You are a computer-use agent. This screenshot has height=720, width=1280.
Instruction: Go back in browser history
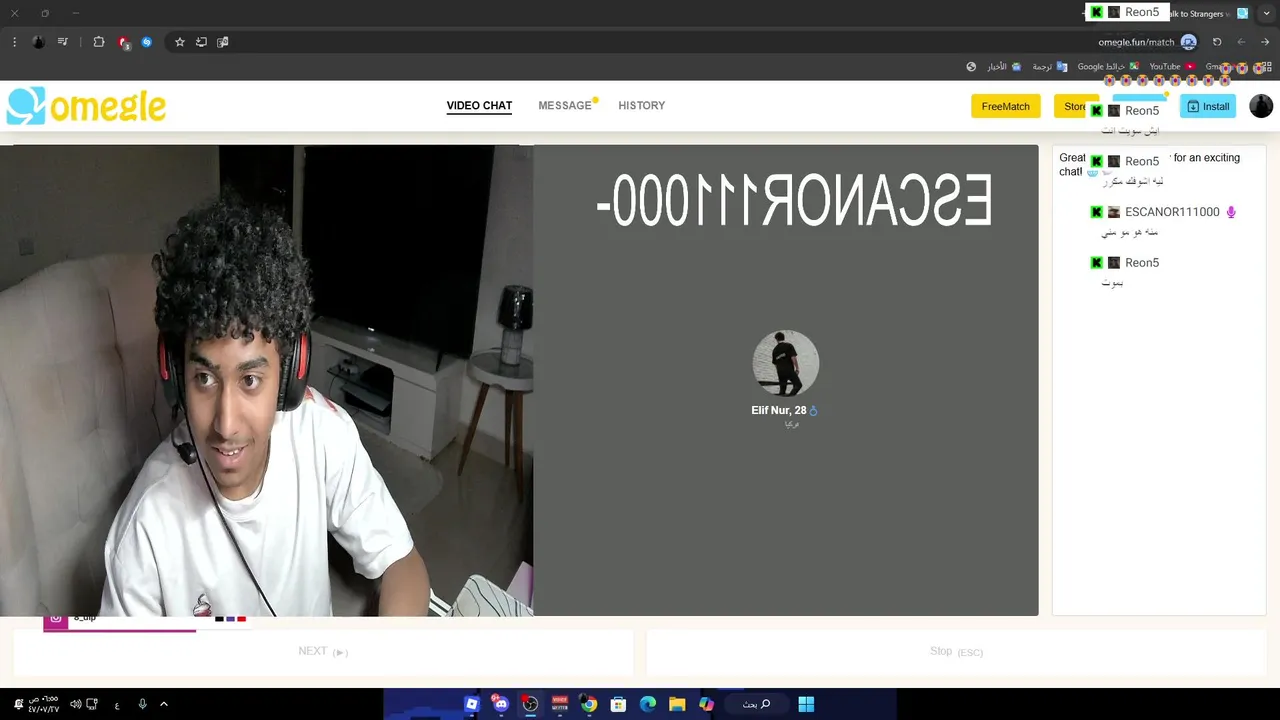click(x=1265, y=42)
